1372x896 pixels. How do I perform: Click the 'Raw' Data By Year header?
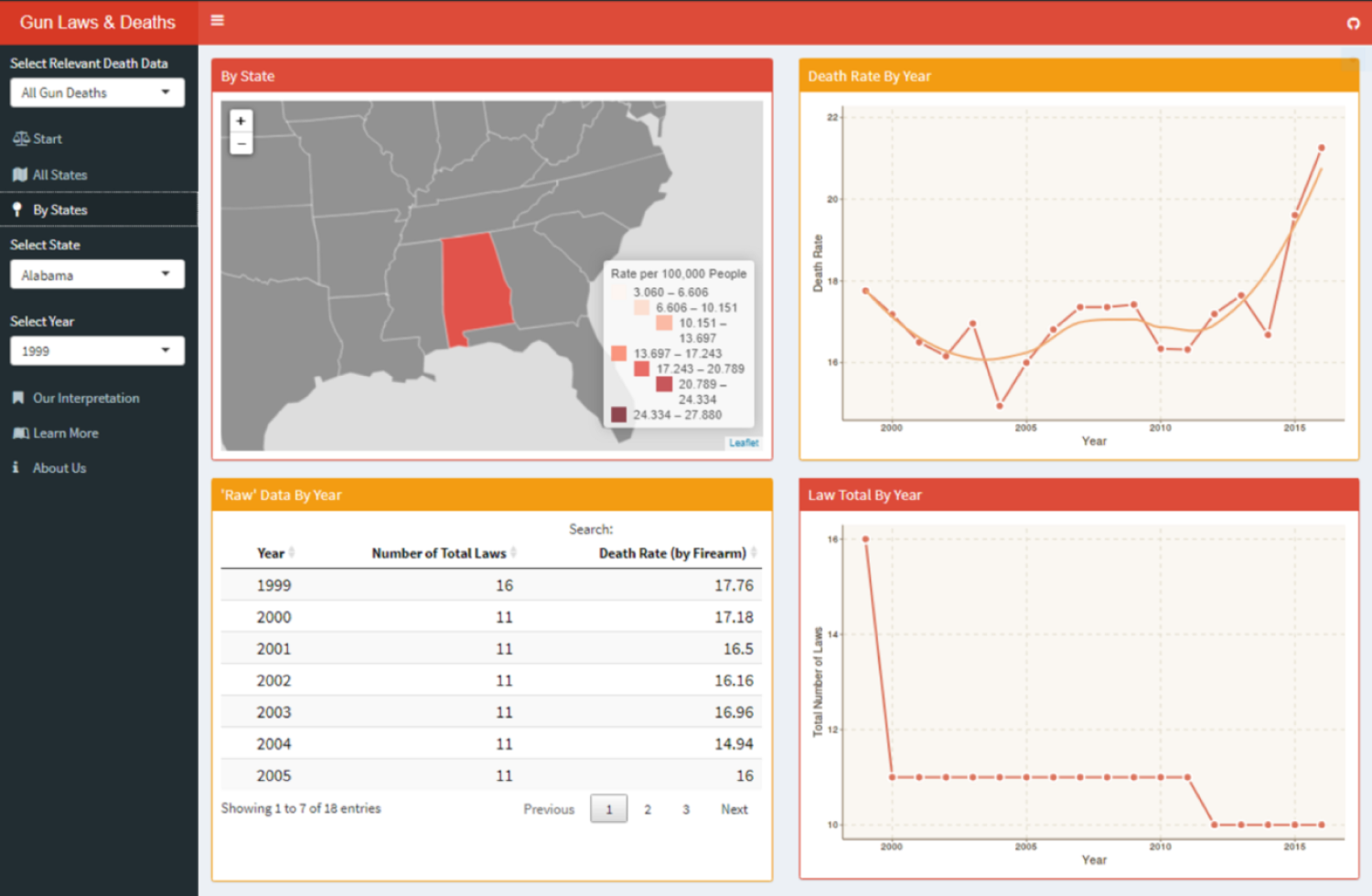pos(492,495)
